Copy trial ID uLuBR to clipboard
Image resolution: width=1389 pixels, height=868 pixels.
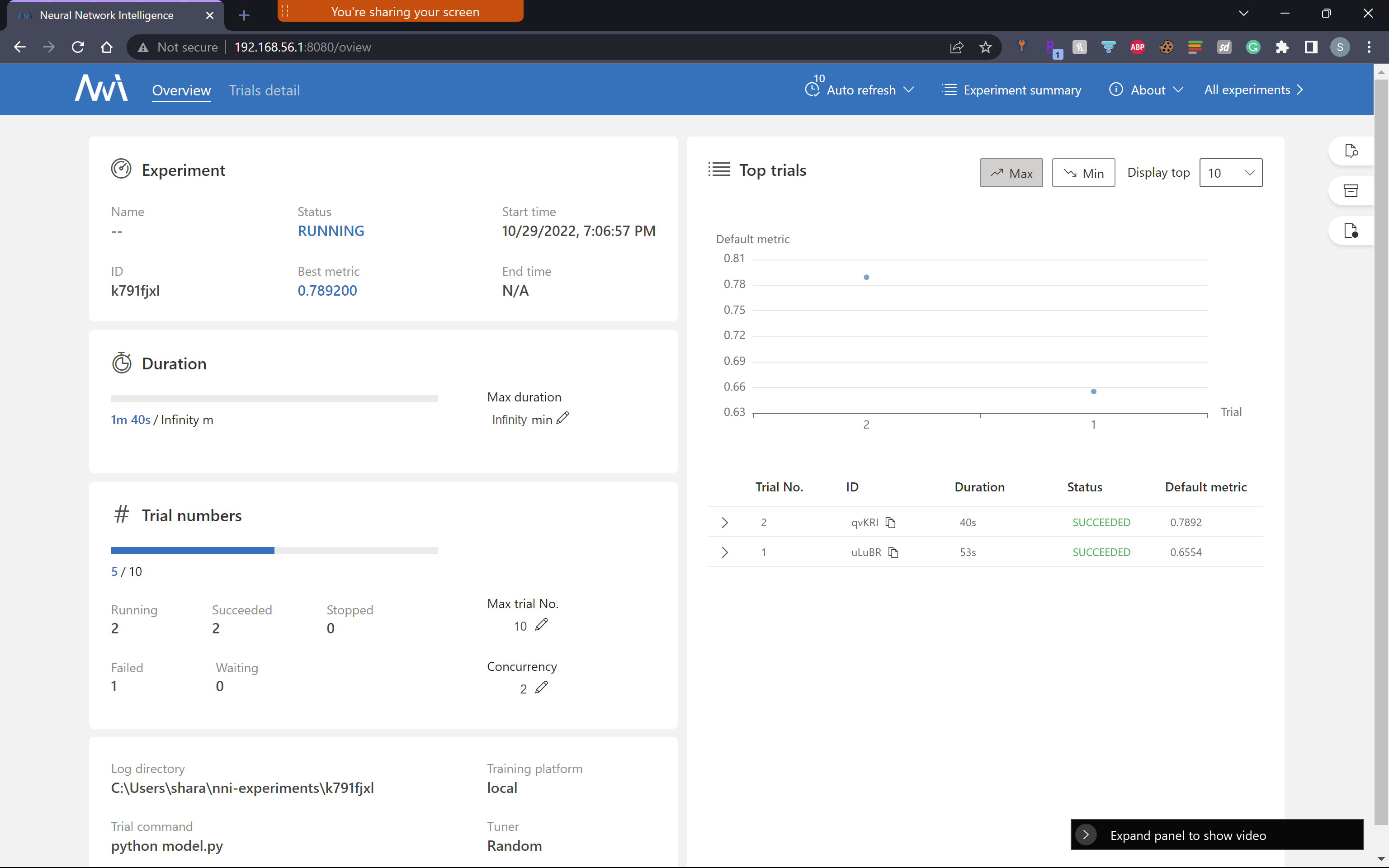893,552
